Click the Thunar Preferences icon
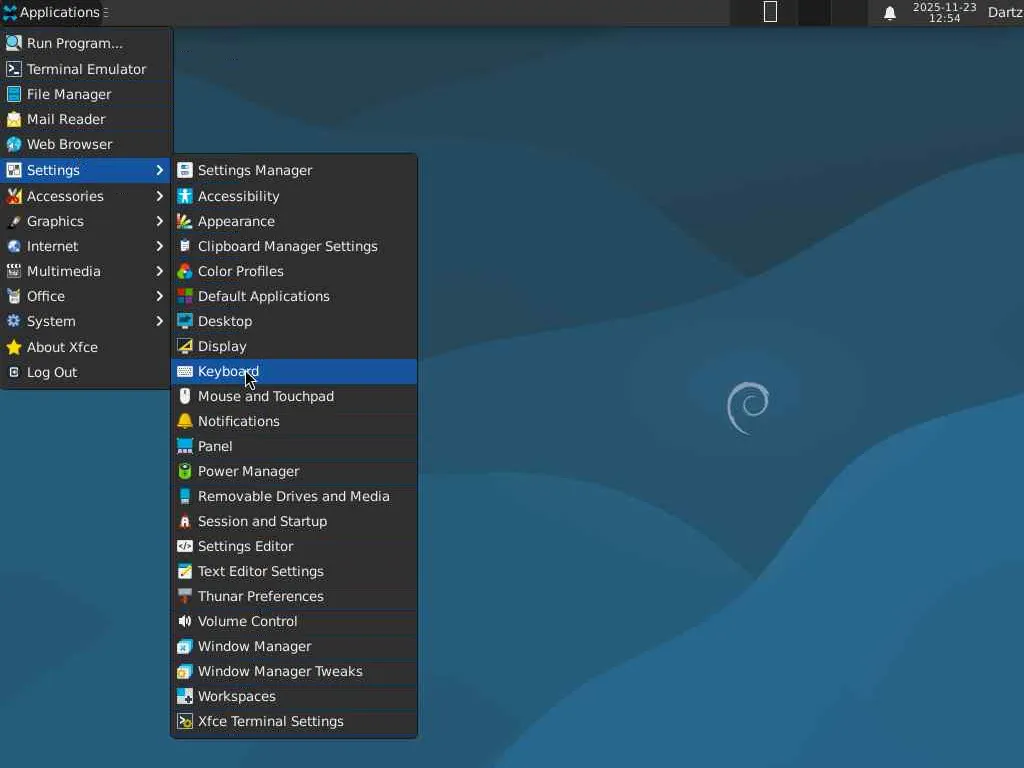Viewport: 1024px width, 768px height. click(185, 596)
